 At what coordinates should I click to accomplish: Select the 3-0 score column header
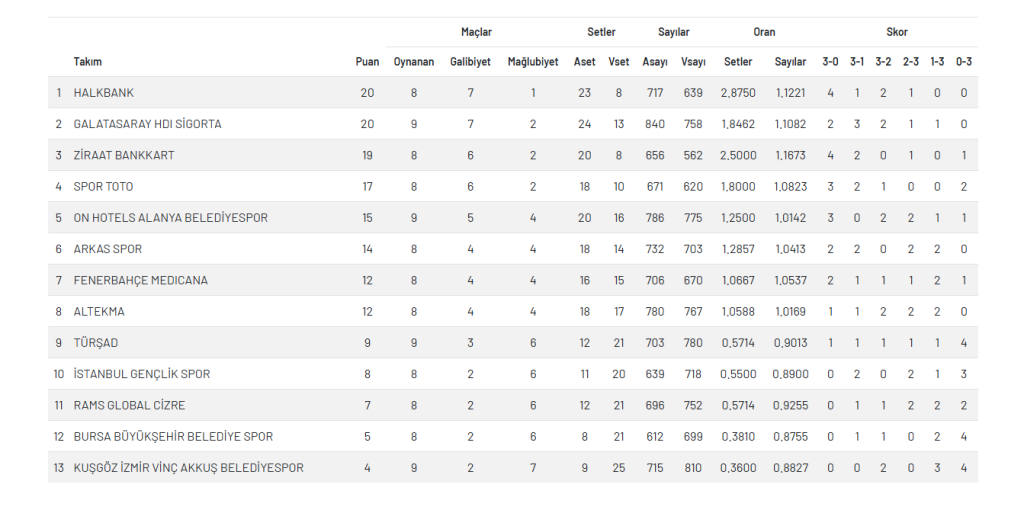(830, 62)
